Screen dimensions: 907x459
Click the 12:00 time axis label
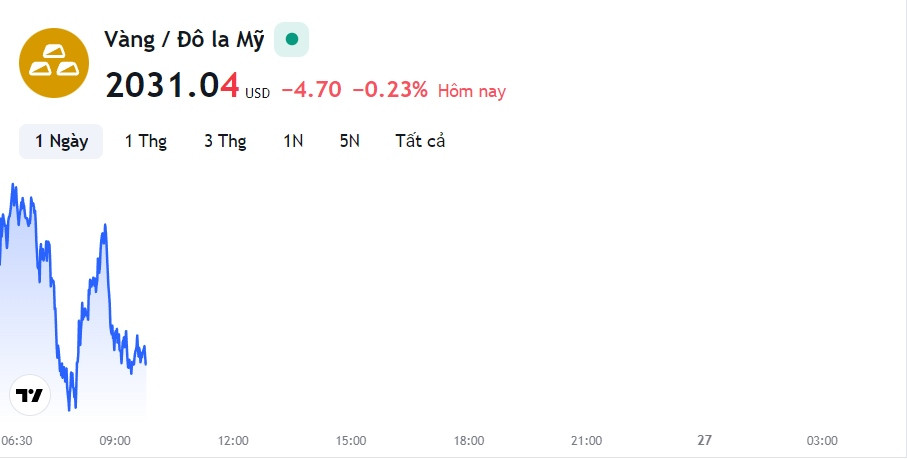point(233,440)
